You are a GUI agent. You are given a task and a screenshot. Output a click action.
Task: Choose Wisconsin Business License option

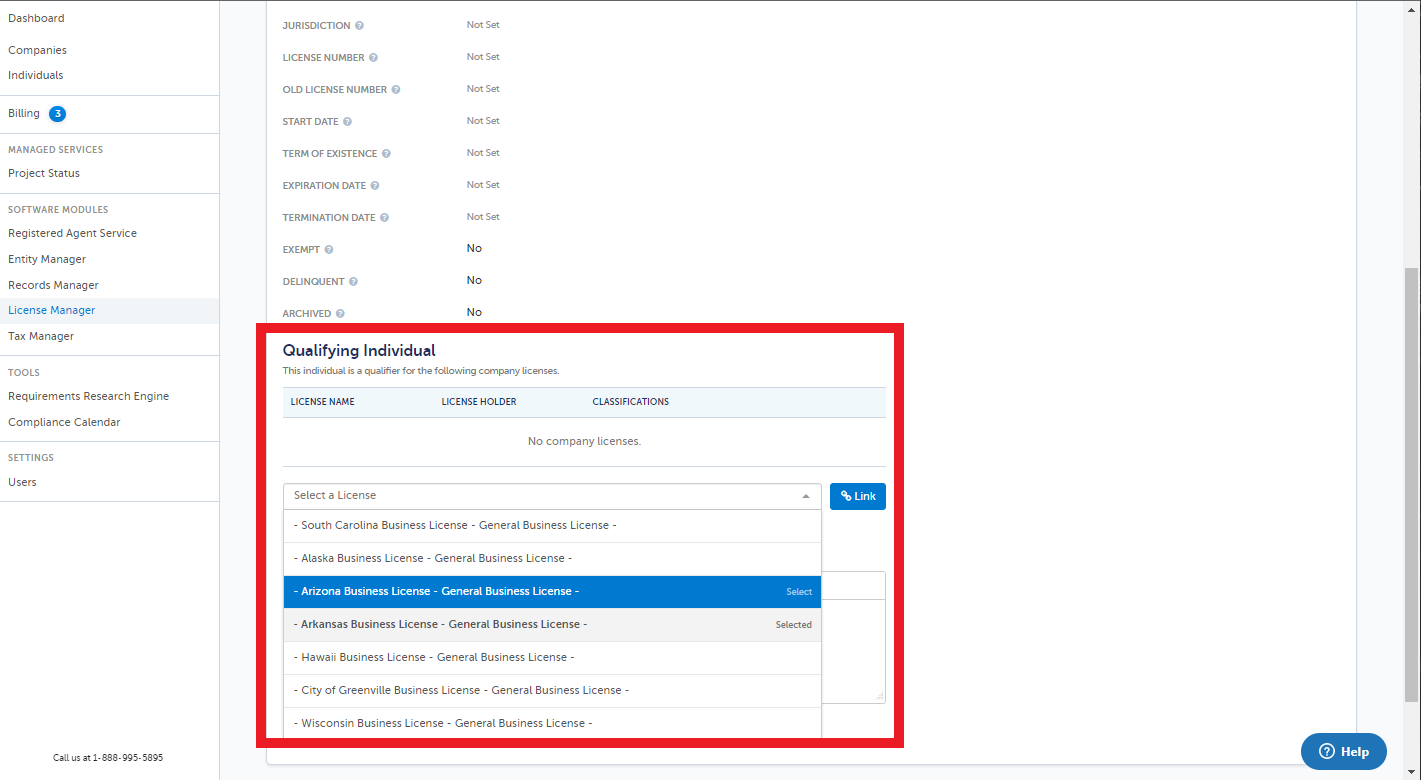pos(552,723)
